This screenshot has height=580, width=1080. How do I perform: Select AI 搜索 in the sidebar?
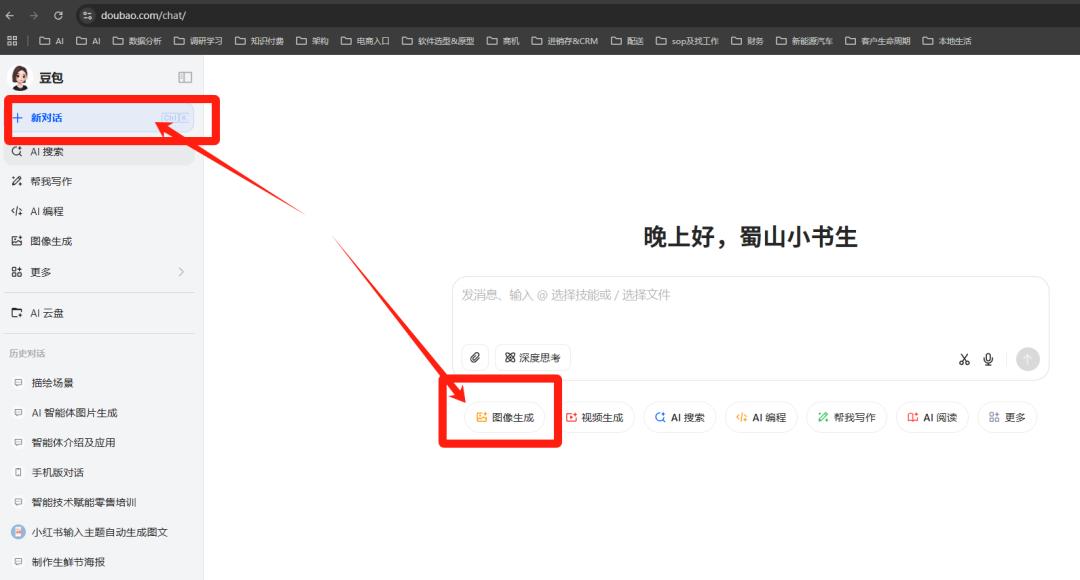click(45, 150)
